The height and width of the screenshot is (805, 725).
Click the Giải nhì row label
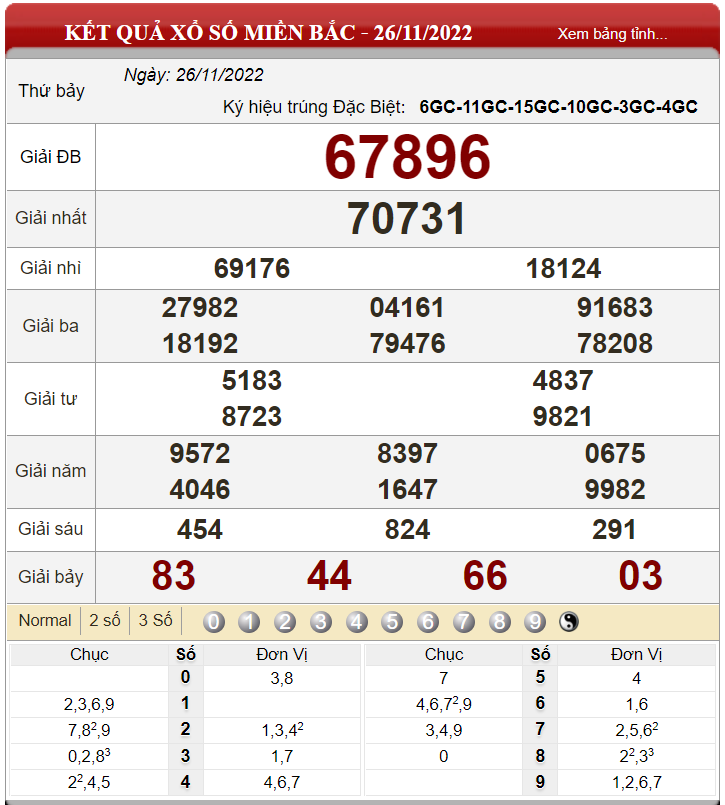point(50,268)
